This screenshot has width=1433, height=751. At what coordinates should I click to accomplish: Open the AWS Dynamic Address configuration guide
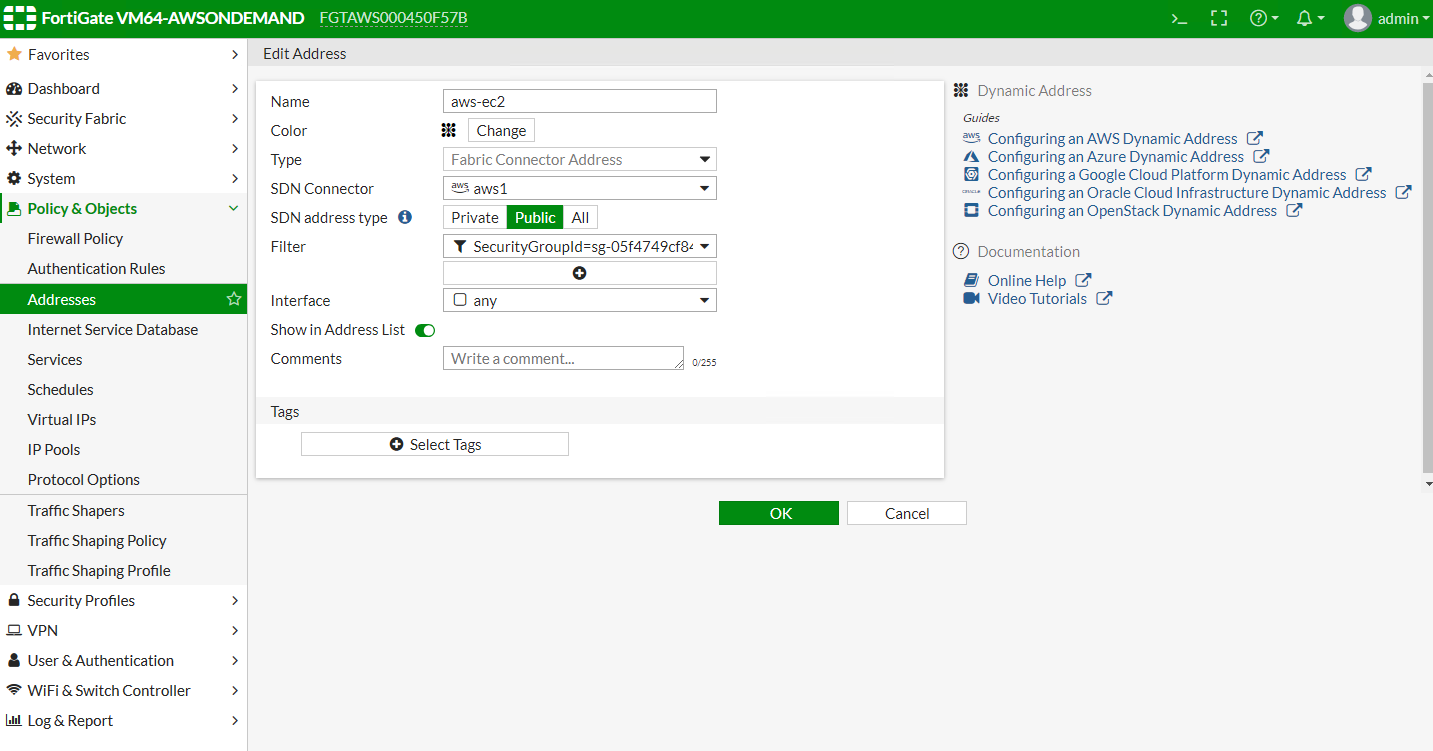click(x=1112, y=138)
